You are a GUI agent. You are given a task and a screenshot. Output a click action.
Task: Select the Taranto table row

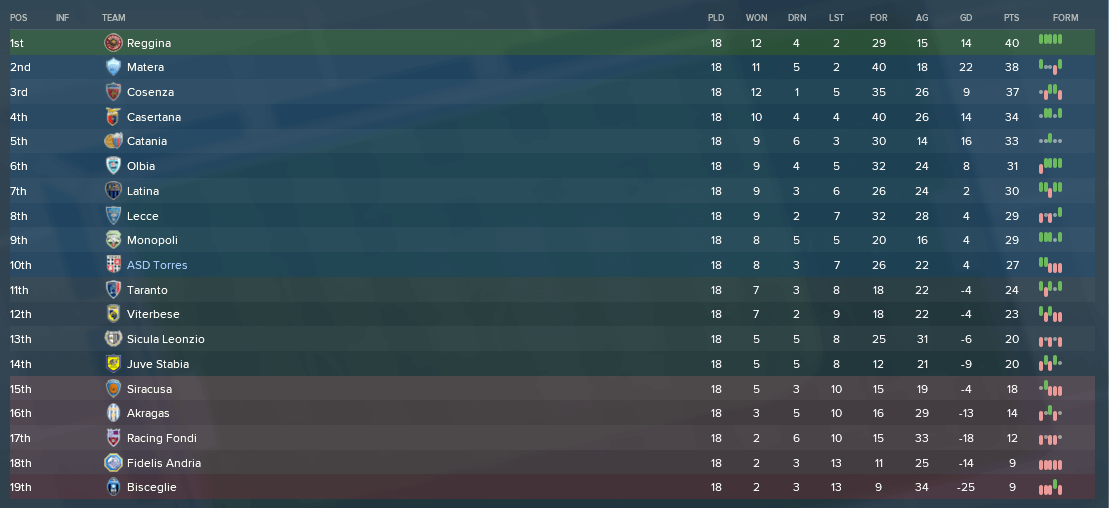pos(552,289)
